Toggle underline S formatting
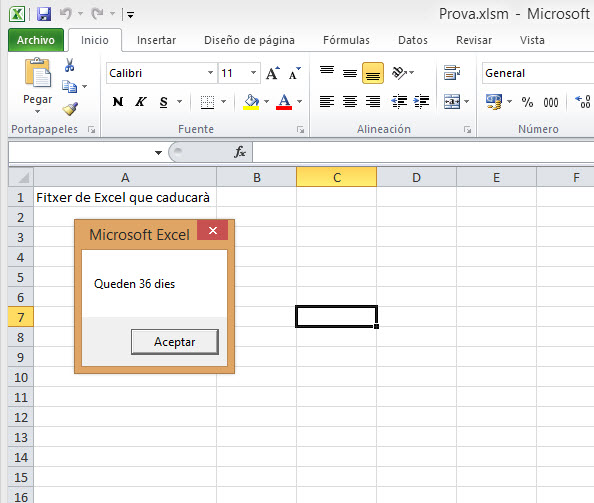The image size is (594, 503). click(164, 102)
